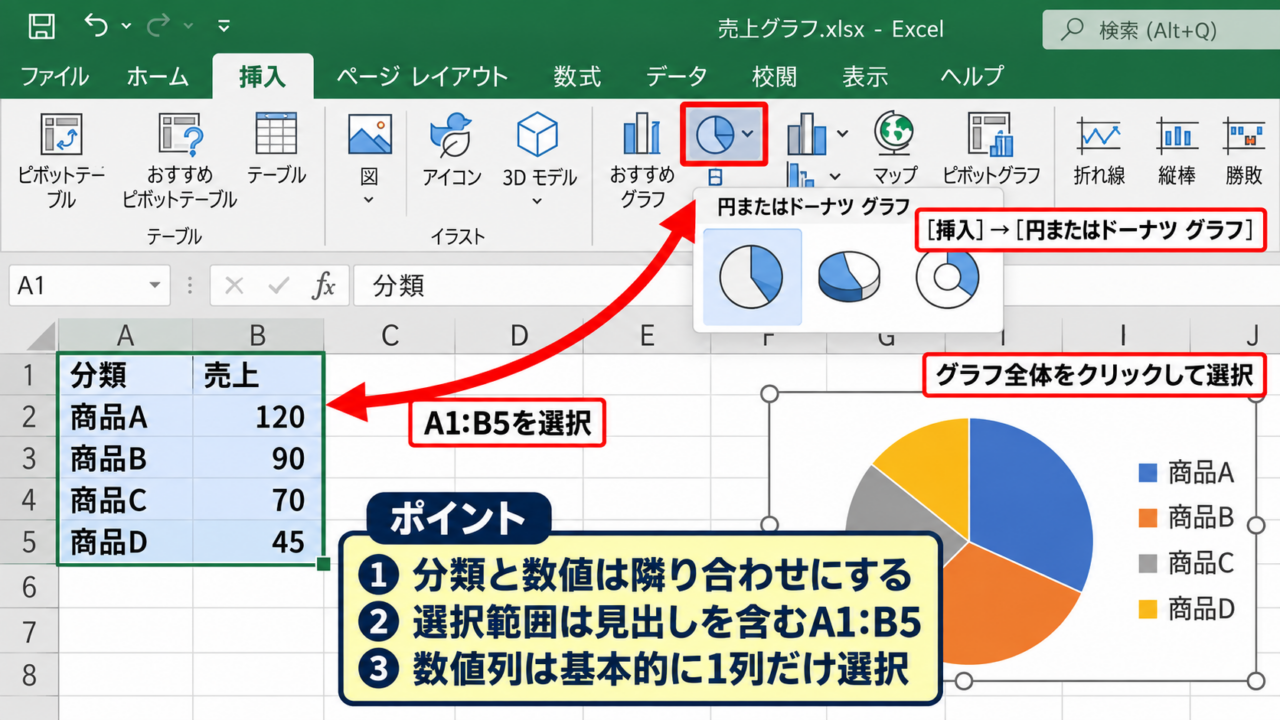This screenshot has height=720, width=1280.
Task: Insert a ピボットテーブル from the ribbon
Action: coord(61,160)
